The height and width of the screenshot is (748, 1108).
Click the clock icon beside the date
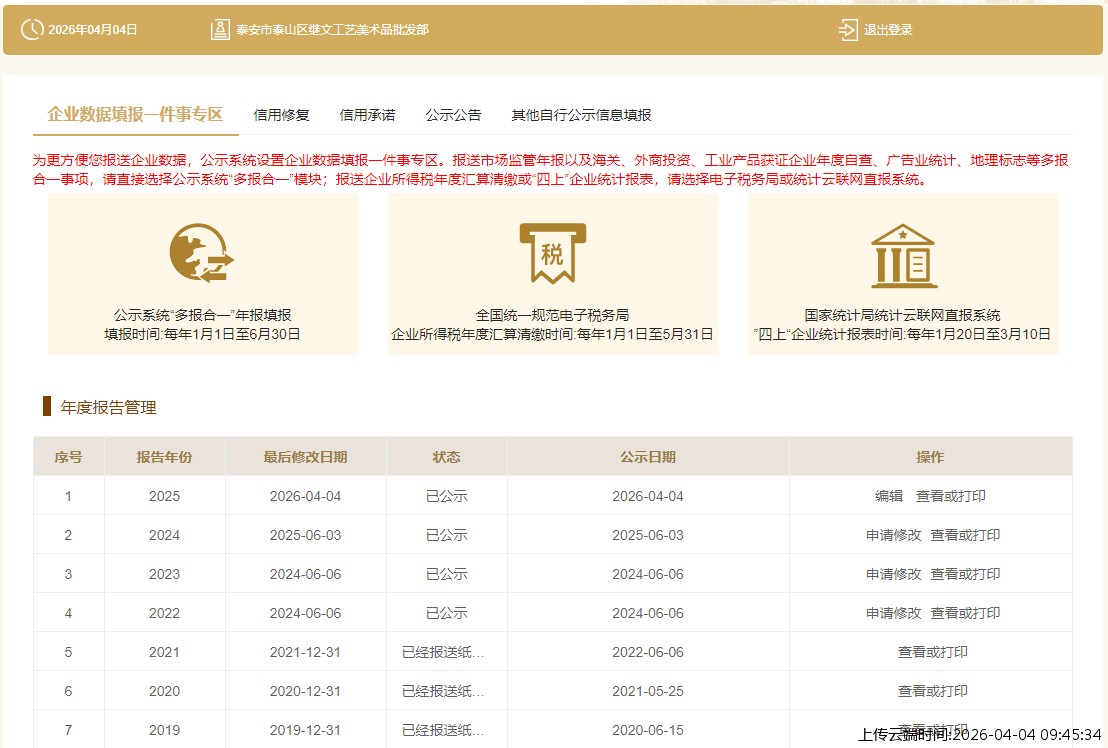tap(34, 29)
